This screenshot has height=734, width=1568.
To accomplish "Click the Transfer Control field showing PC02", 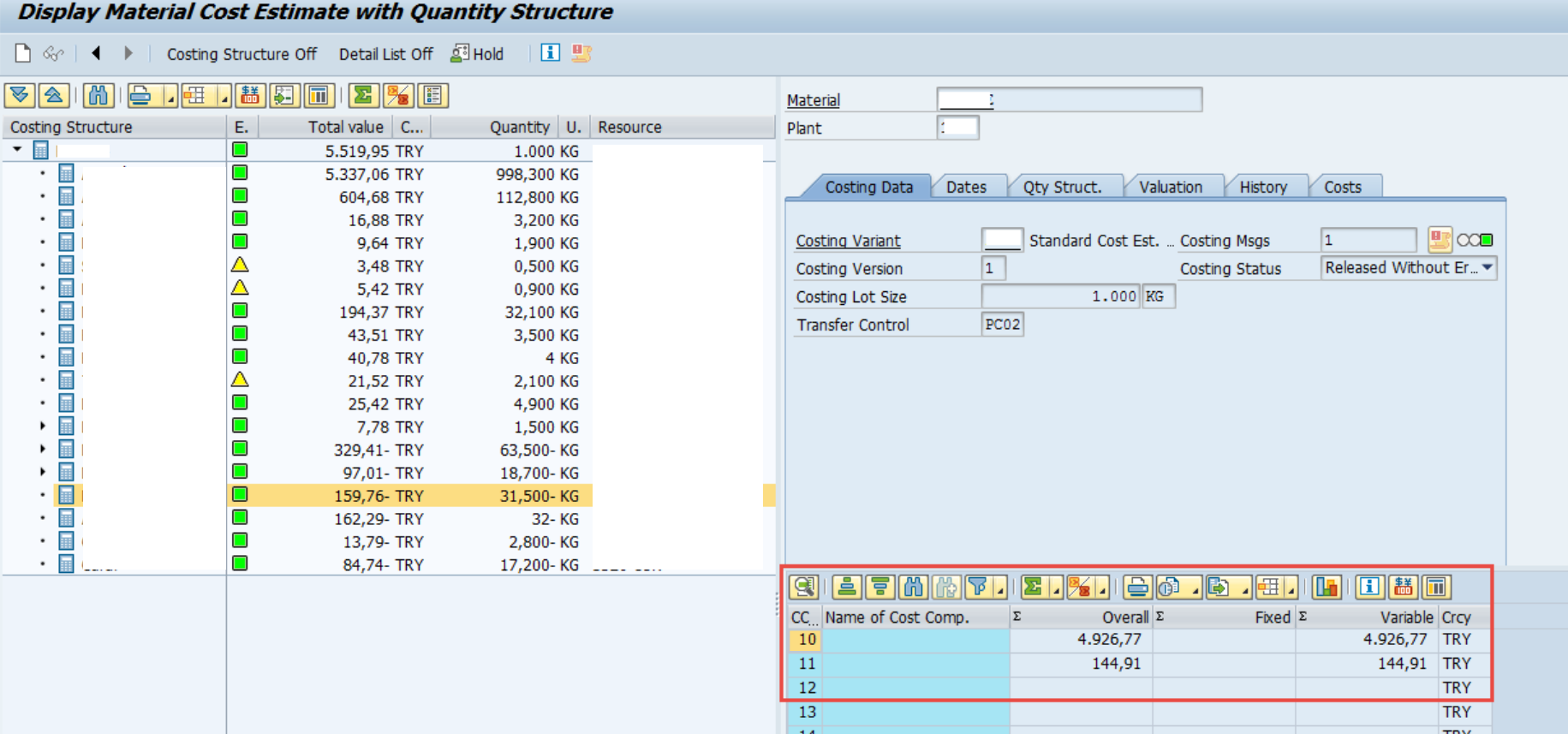I will (1002, 325).
